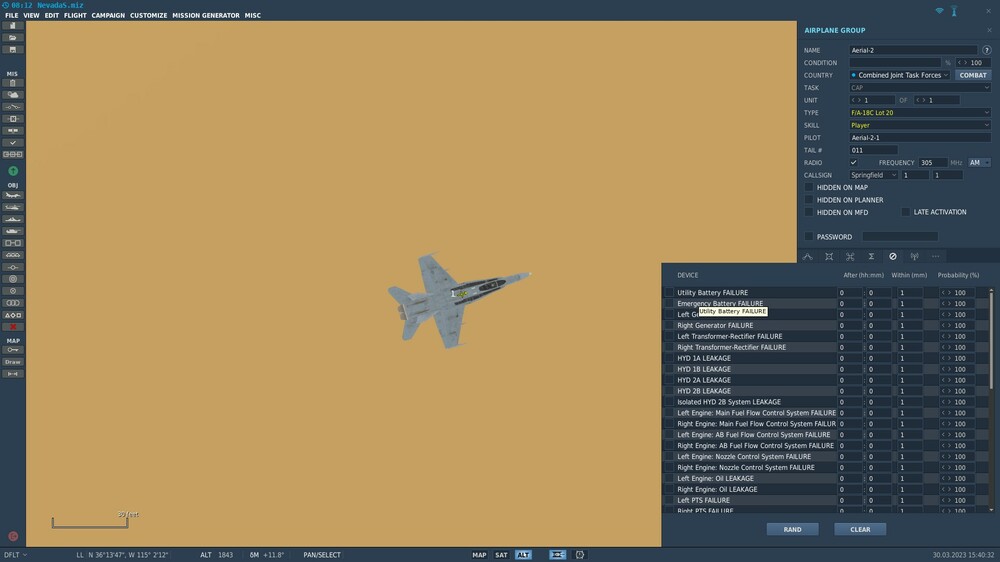
Task: Click the COMBAT button next to country
Action: pyautogui.click(x=973, y=75)
